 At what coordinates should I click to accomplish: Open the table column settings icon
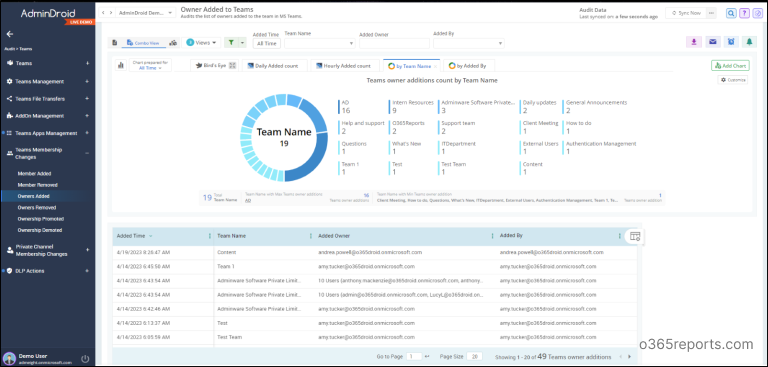pyautogui.click(x=635, y=236)
